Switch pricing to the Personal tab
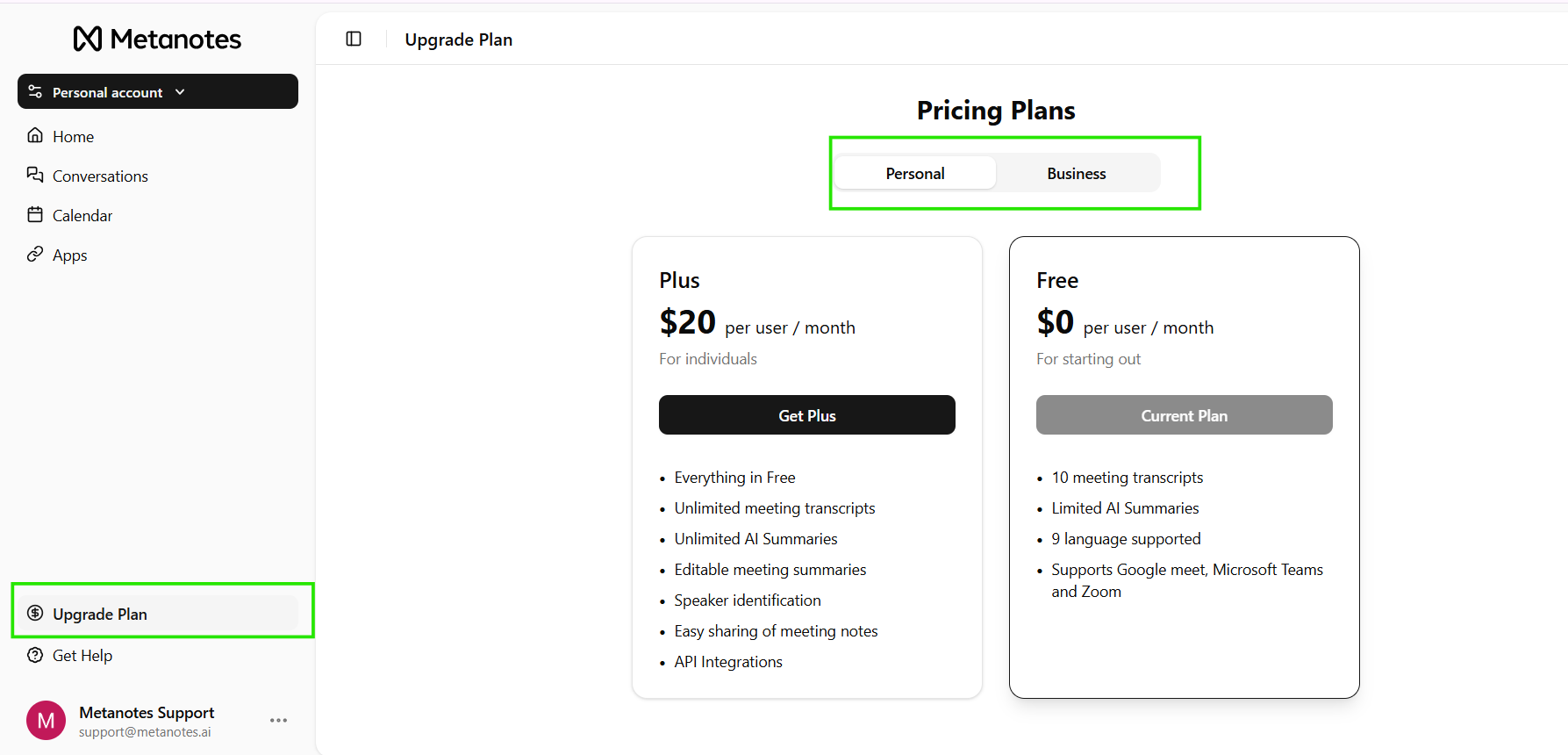This screenshot has width=1568, height=755. click(915, 173)
